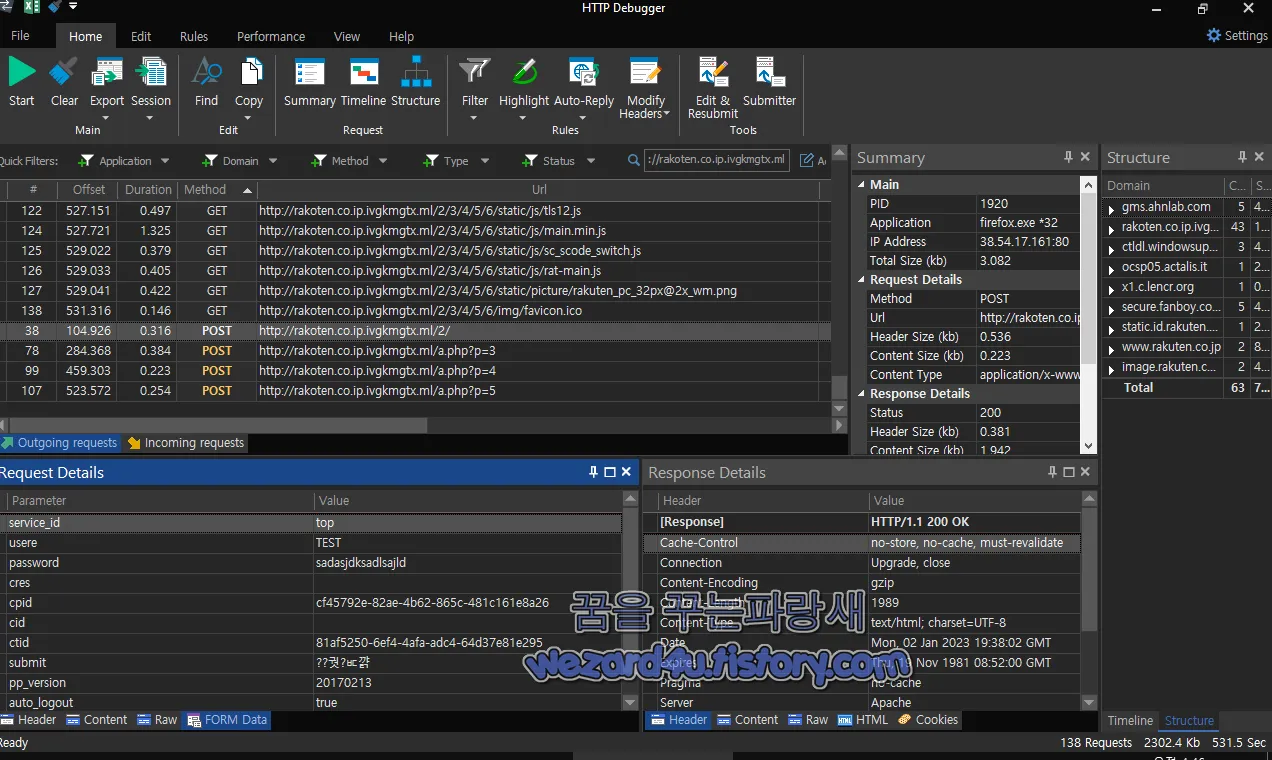Open the Filter rules icon

pyautogui.click(x=475, y=72)
